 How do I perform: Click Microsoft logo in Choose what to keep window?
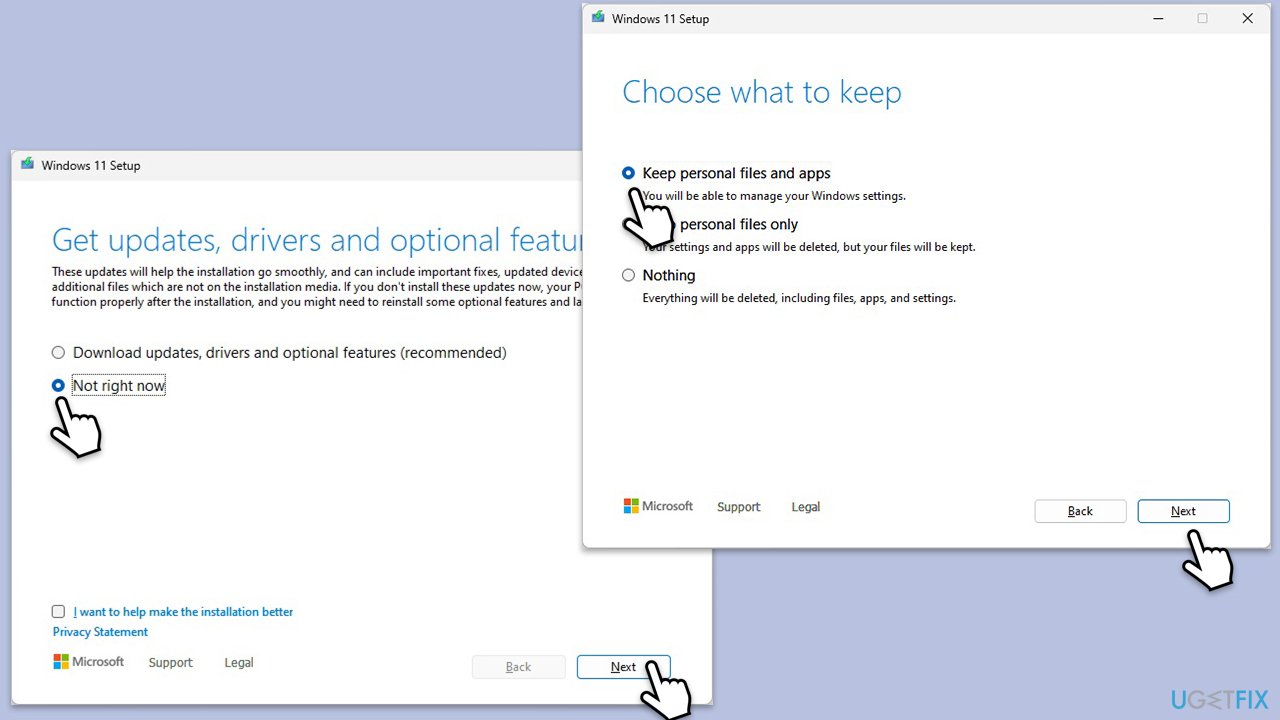[658, 506]
